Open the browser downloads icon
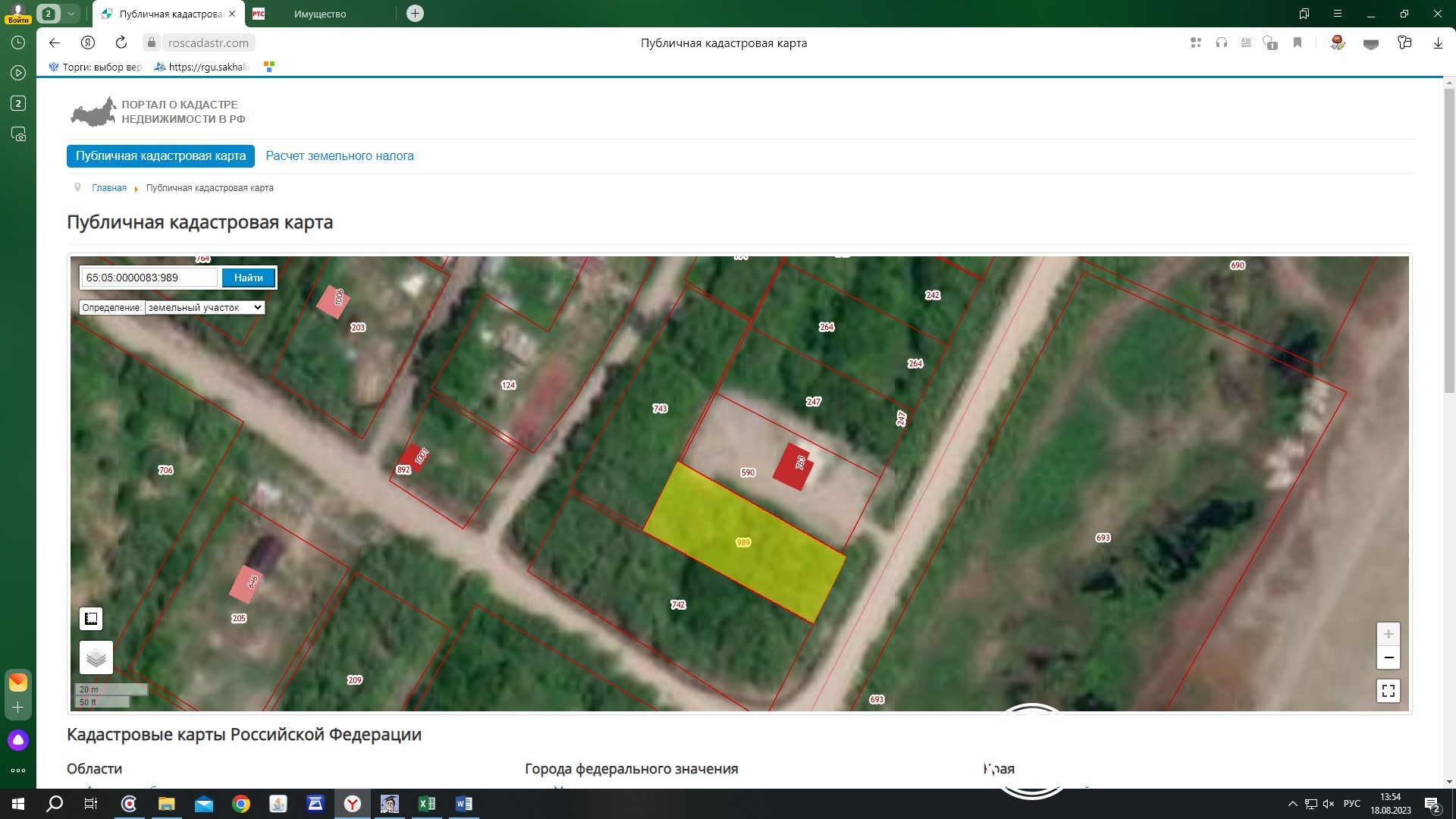This screenshot has width=1456, height=819. pos(1437,43)
